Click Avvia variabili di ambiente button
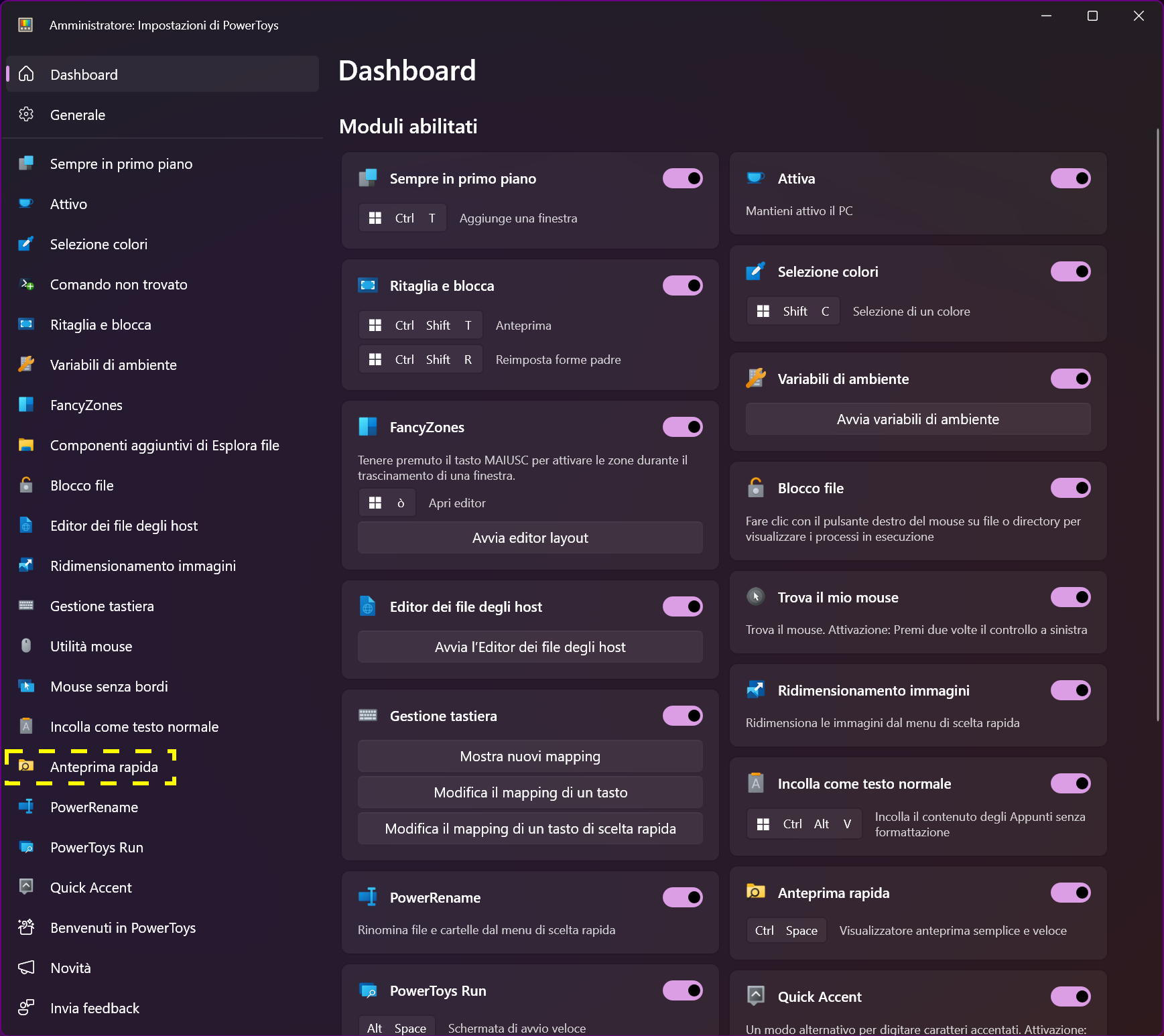The image size is (1164, 1036). (x=918, y=419)
